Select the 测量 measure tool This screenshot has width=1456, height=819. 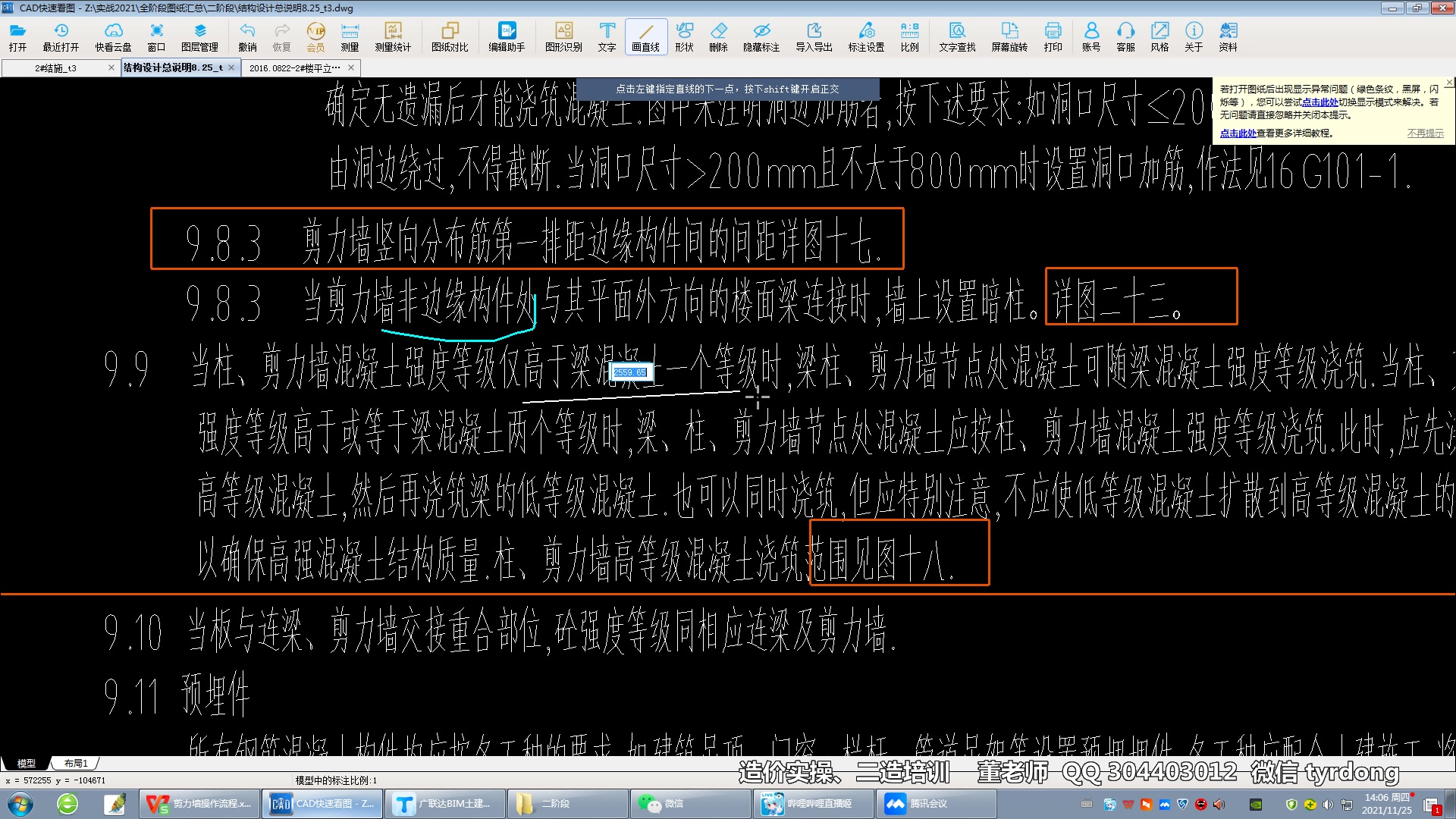(x=350, y=36)
